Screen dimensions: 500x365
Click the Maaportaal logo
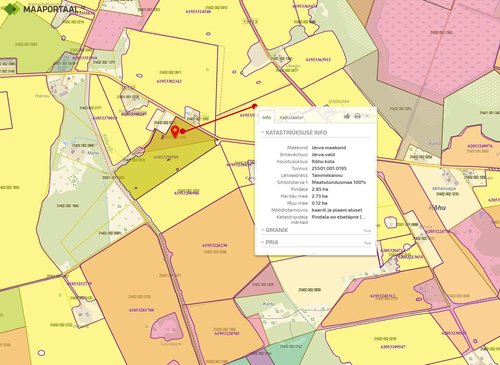(43, 9)
